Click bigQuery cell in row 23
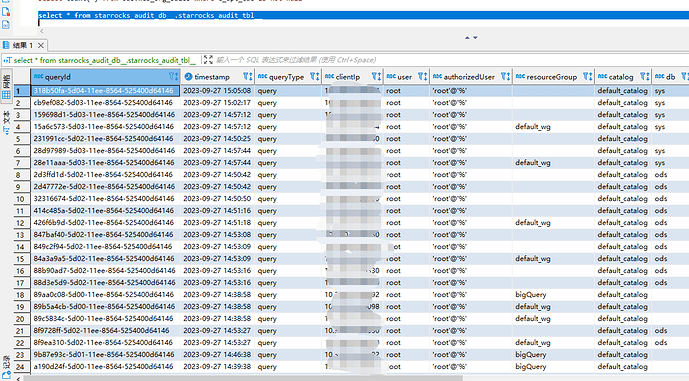Image resolution: width=689 pixels, height=381 pixels. (553, 354)
